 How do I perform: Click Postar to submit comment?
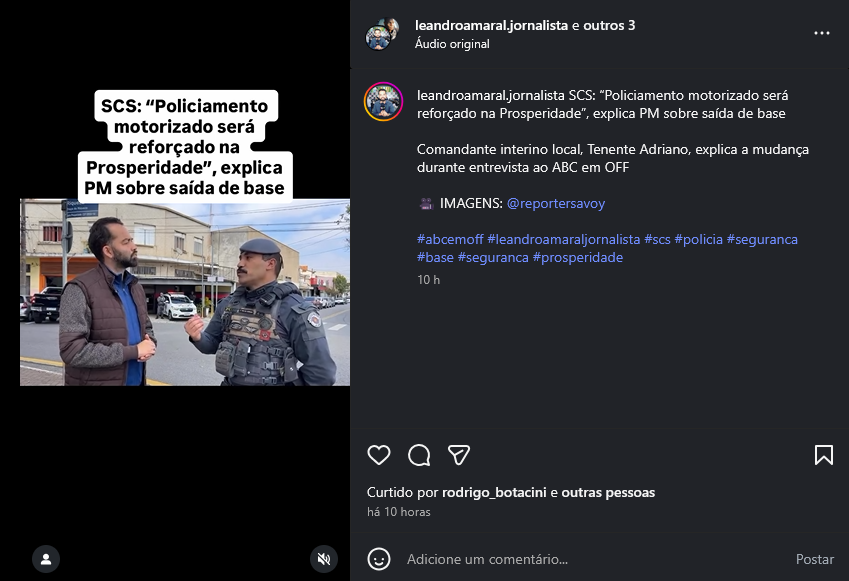tap(814, 559)
